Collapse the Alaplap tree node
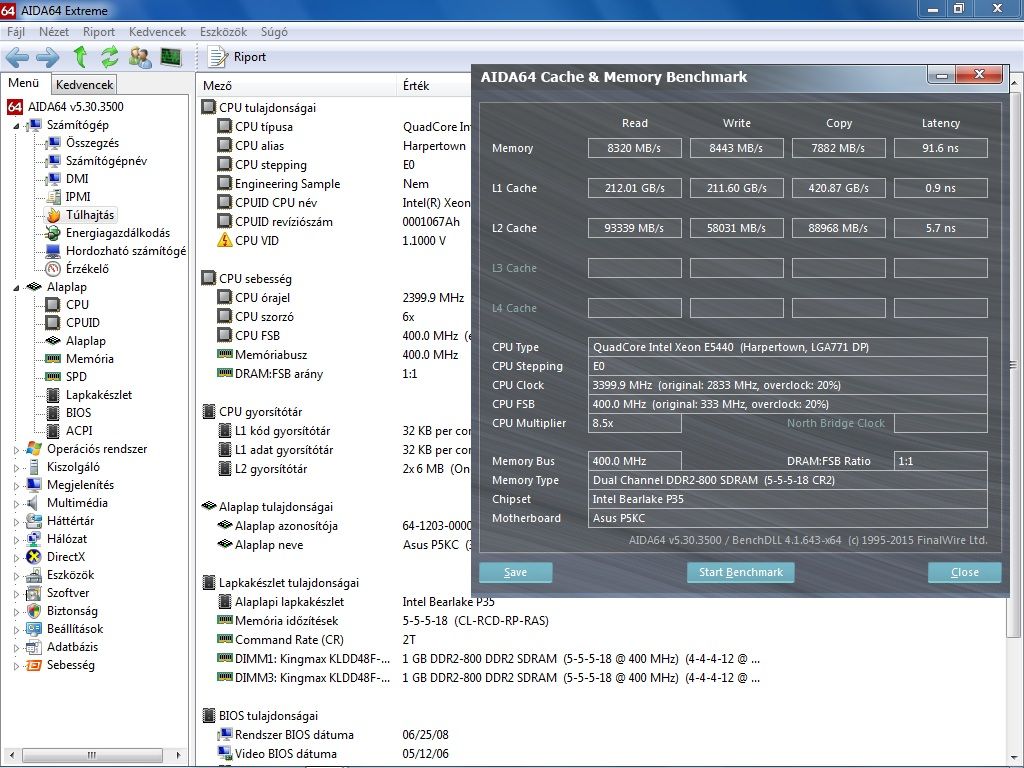This screenshot has height=768, width=1024. point(16,287)
